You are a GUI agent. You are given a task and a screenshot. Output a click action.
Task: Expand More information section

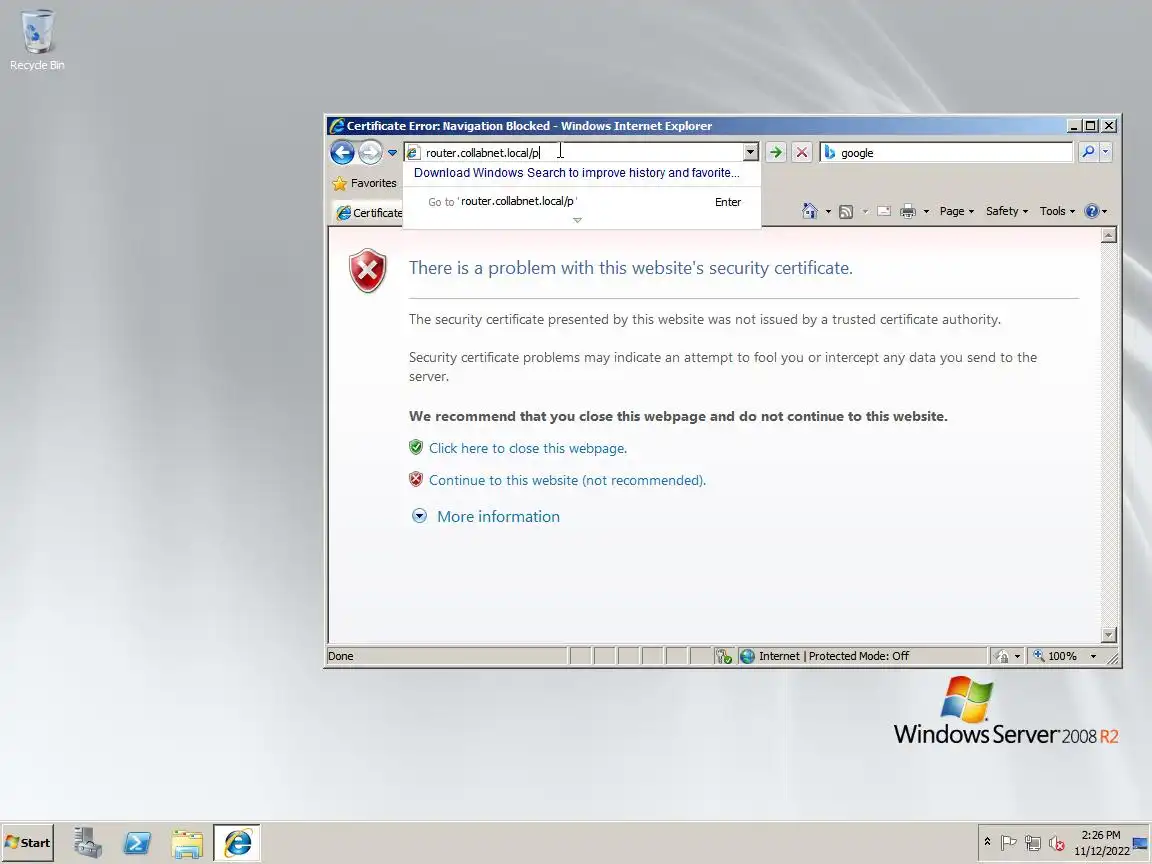click(x=419, y=516)
